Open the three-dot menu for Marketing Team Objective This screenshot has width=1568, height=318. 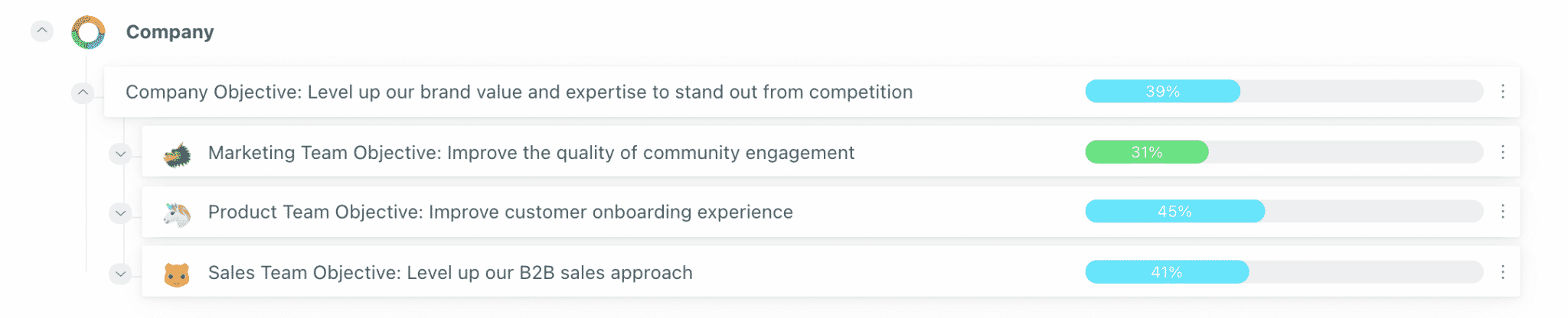1503,152
